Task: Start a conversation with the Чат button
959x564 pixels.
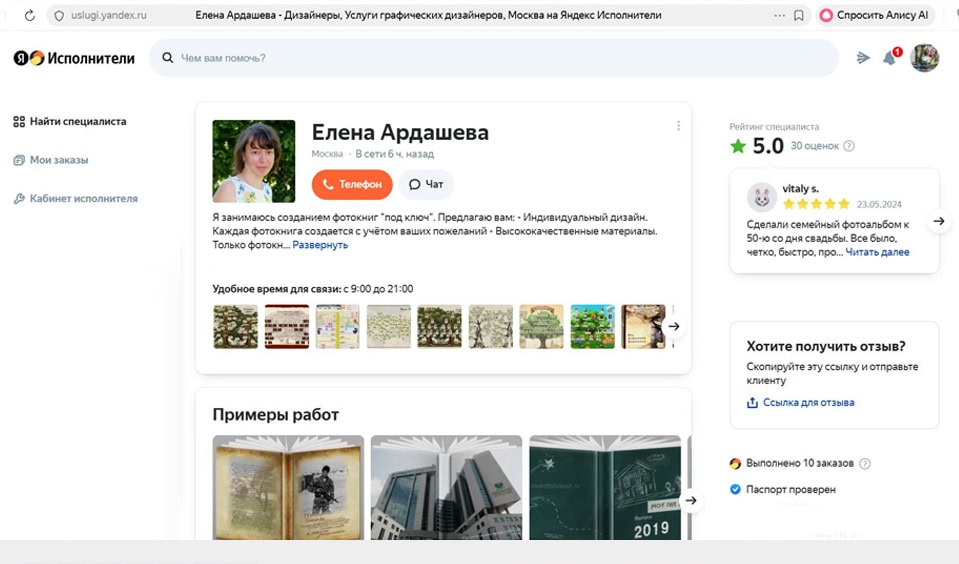Action: [x=426, y=184]
